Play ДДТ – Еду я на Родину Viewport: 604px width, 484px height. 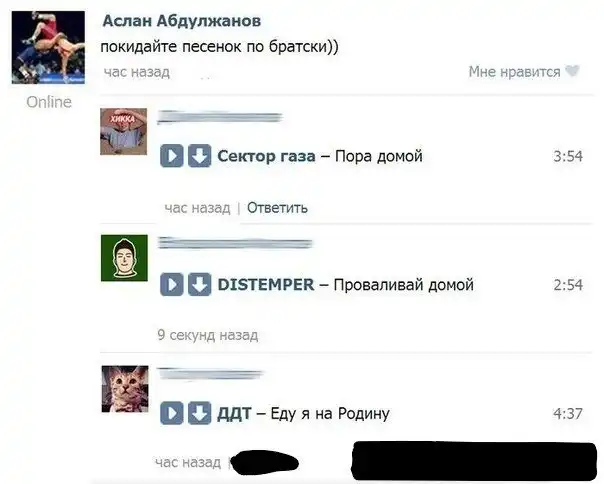pyautogui.click(x=172, y=413)
